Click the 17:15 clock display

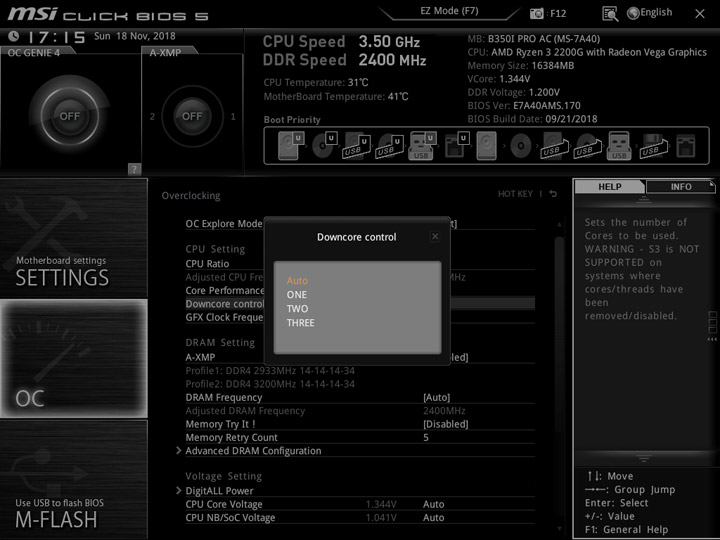click(56, 37)
